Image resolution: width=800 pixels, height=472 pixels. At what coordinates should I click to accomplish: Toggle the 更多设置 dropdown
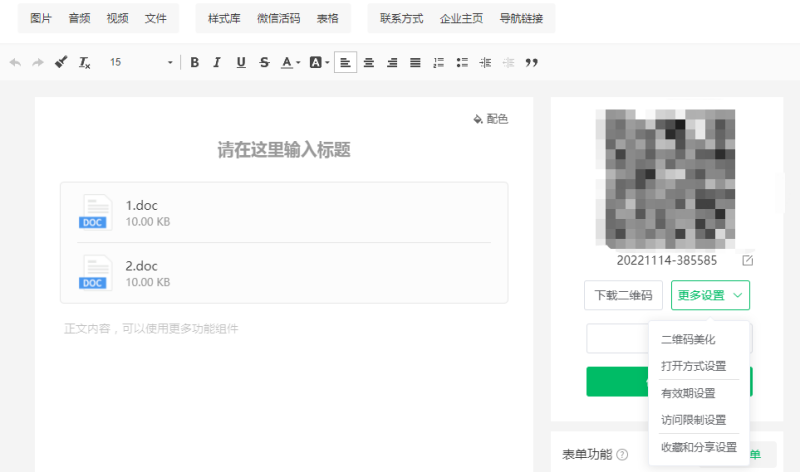point(710,295)
